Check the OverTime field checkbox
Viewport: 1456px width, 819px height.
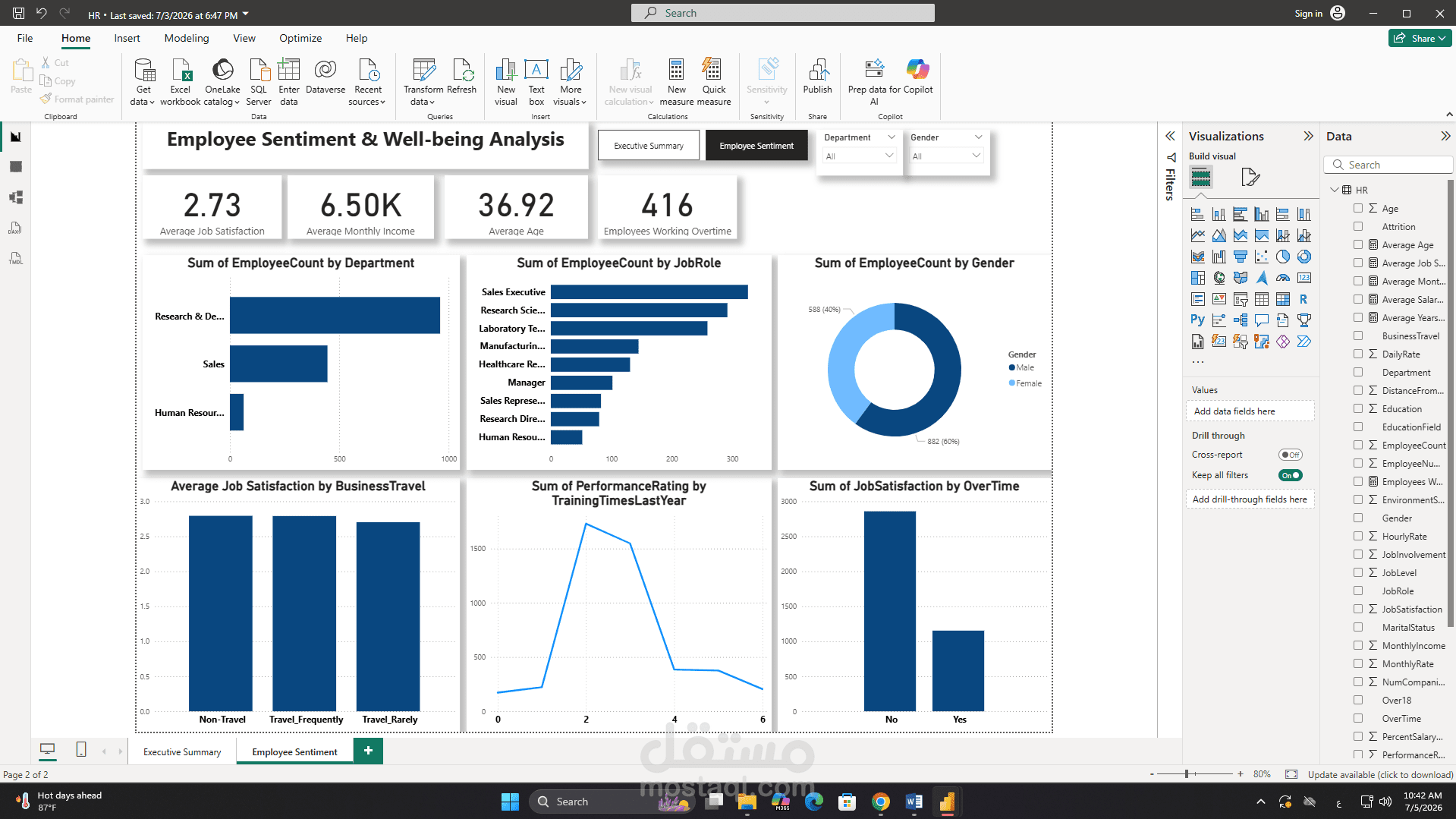(1358, 718)
